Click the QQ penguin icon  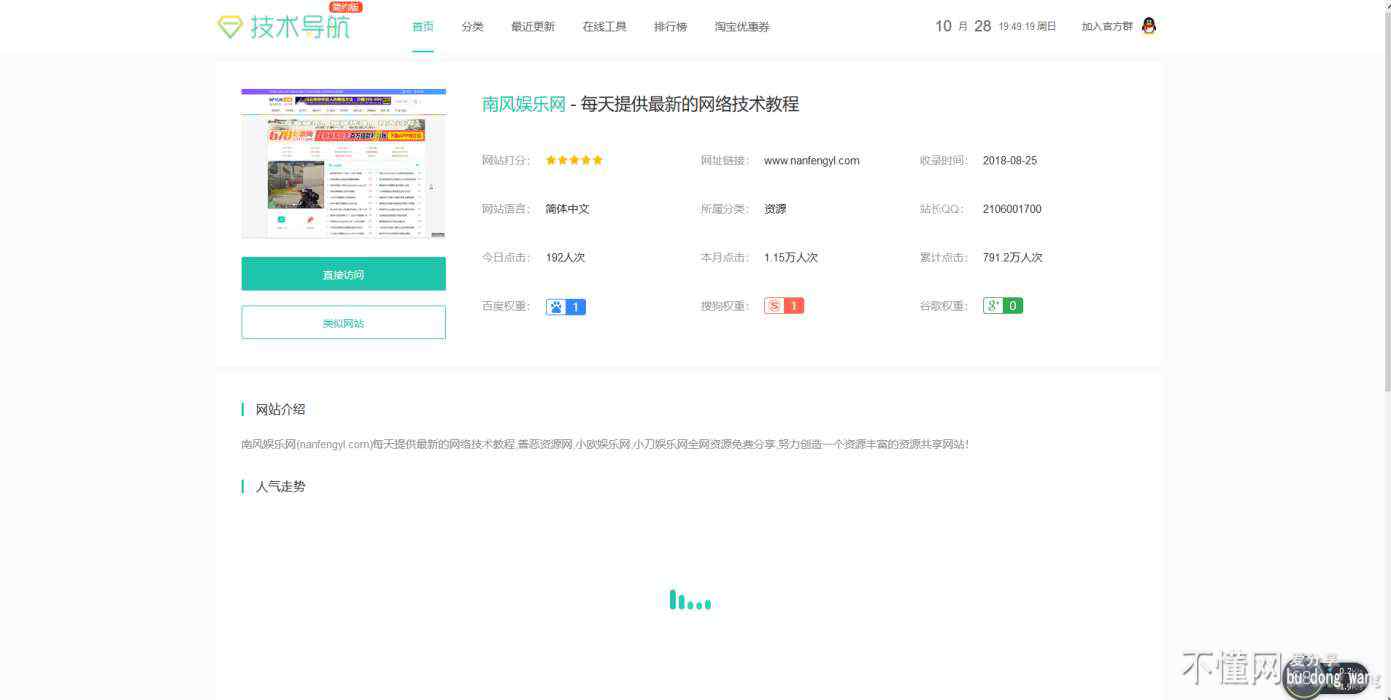pos(1148,26)
